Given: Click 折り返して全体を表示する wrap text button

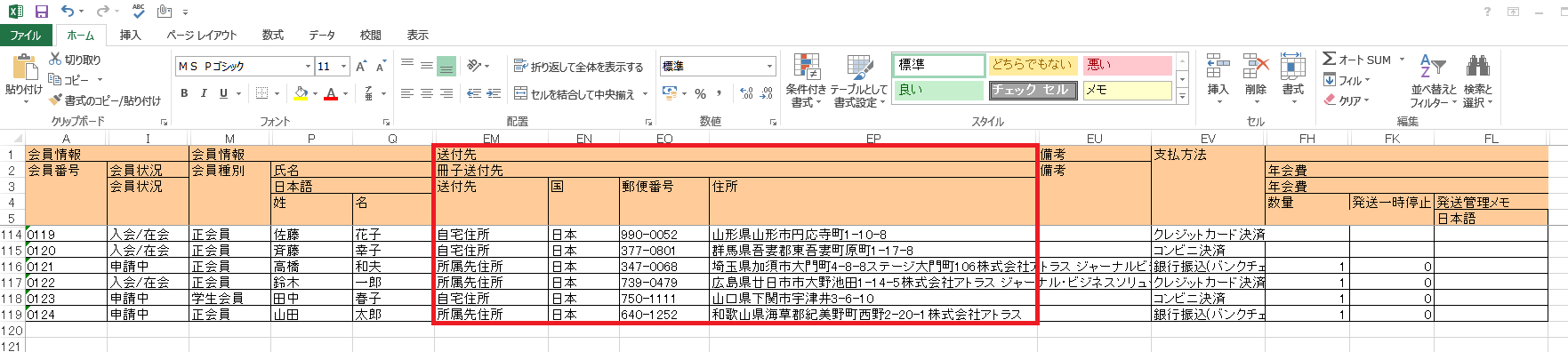Looking at the screenshot, I should [578, 67].
